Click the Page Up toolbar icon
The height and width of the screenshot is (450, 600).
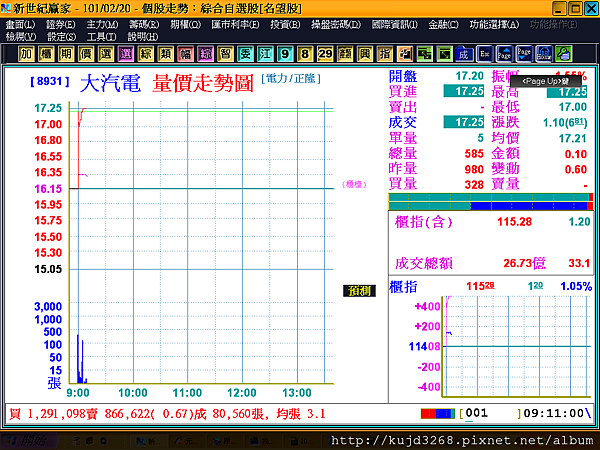(x=504, y=54)
